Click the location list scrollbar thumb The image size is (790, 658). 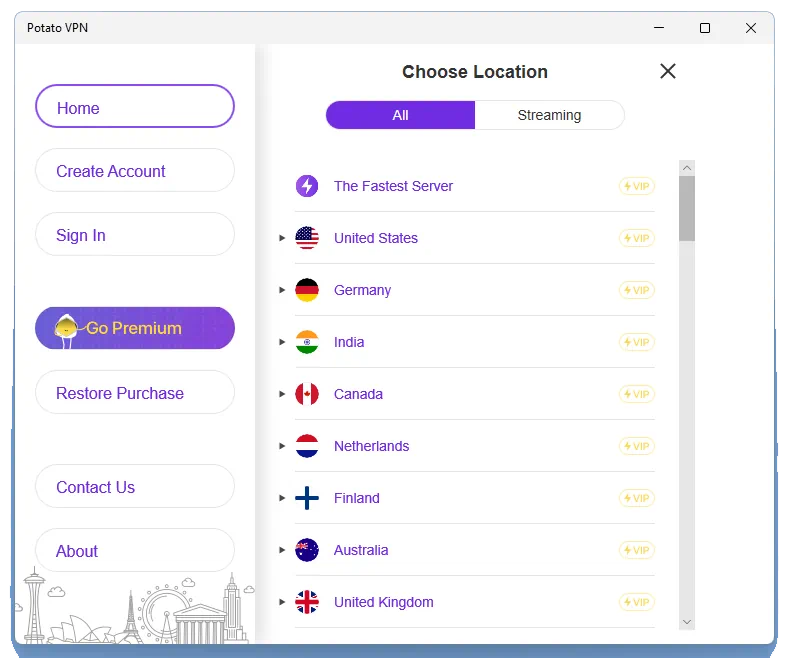(x=686, y=208)
